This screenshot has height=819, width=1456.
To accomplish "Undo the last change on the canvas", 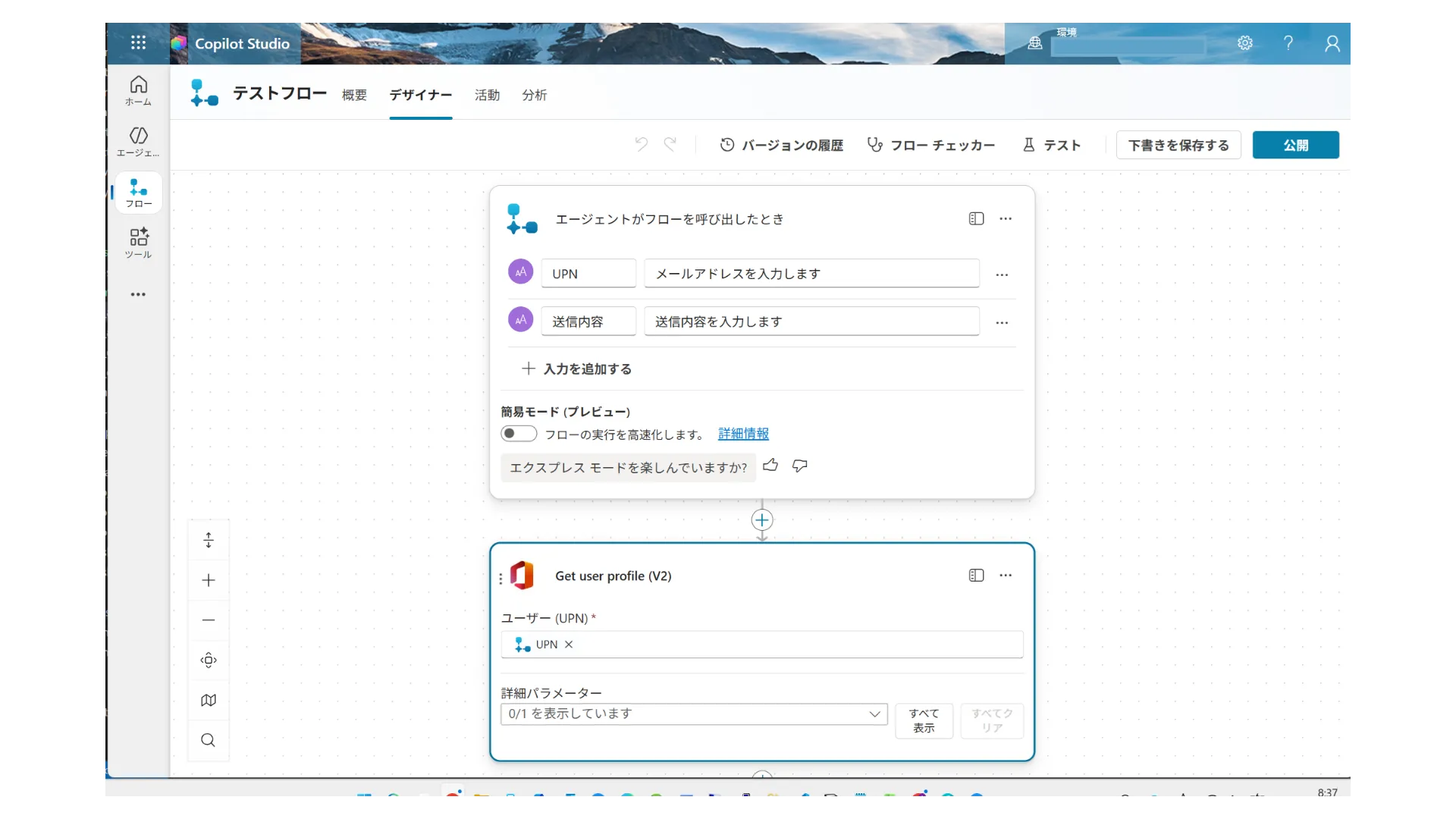I will click(641, 144).
